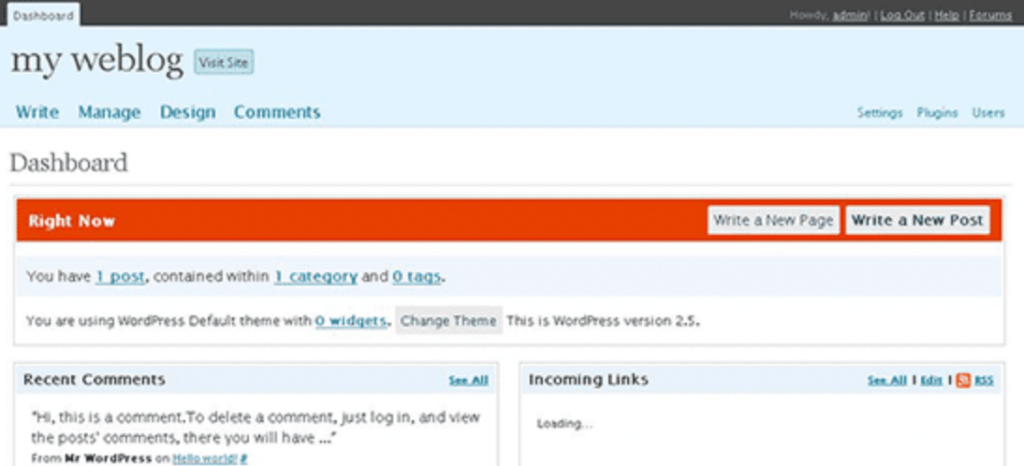Click Edit in Incoming Links header
1024x466 pixels.
click(x=931, y=381)
